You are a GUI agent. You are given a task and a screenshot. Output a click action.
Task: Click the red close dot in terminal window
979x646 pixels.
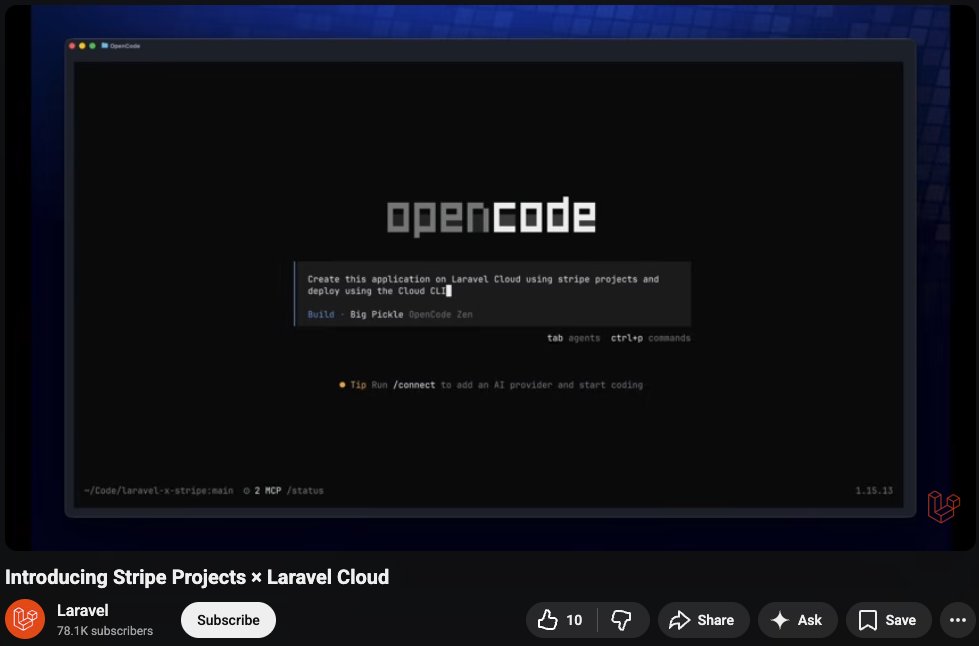(72, 46)
